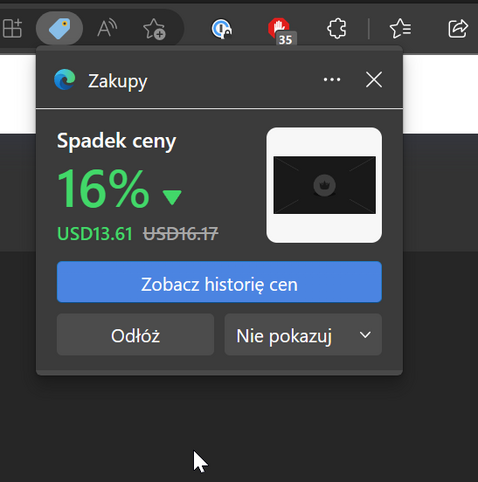Screen dimensions: 478x482
Task: Open the red AdBlock extension icon
Action: 280,29
